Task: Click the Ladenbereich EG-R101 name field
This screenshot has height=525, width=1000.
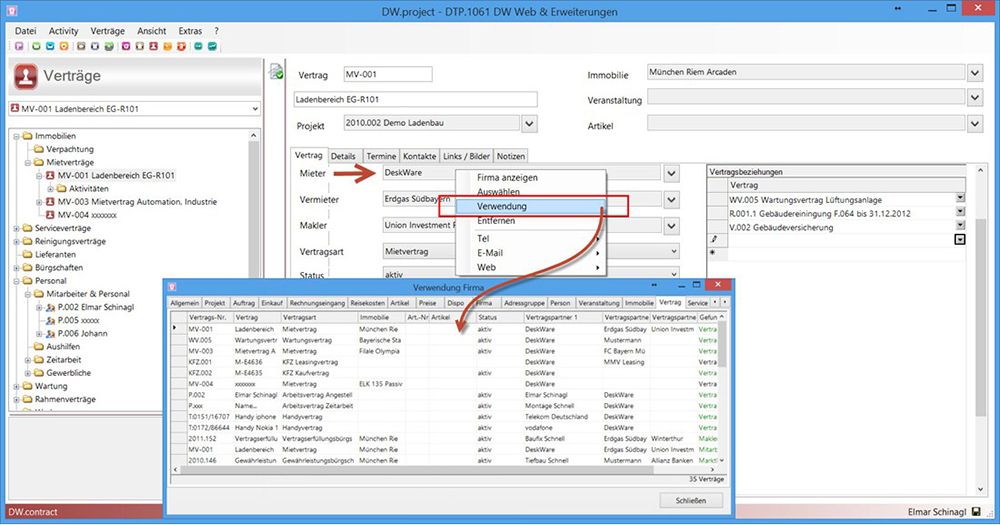Action: (x=415, y=99)
